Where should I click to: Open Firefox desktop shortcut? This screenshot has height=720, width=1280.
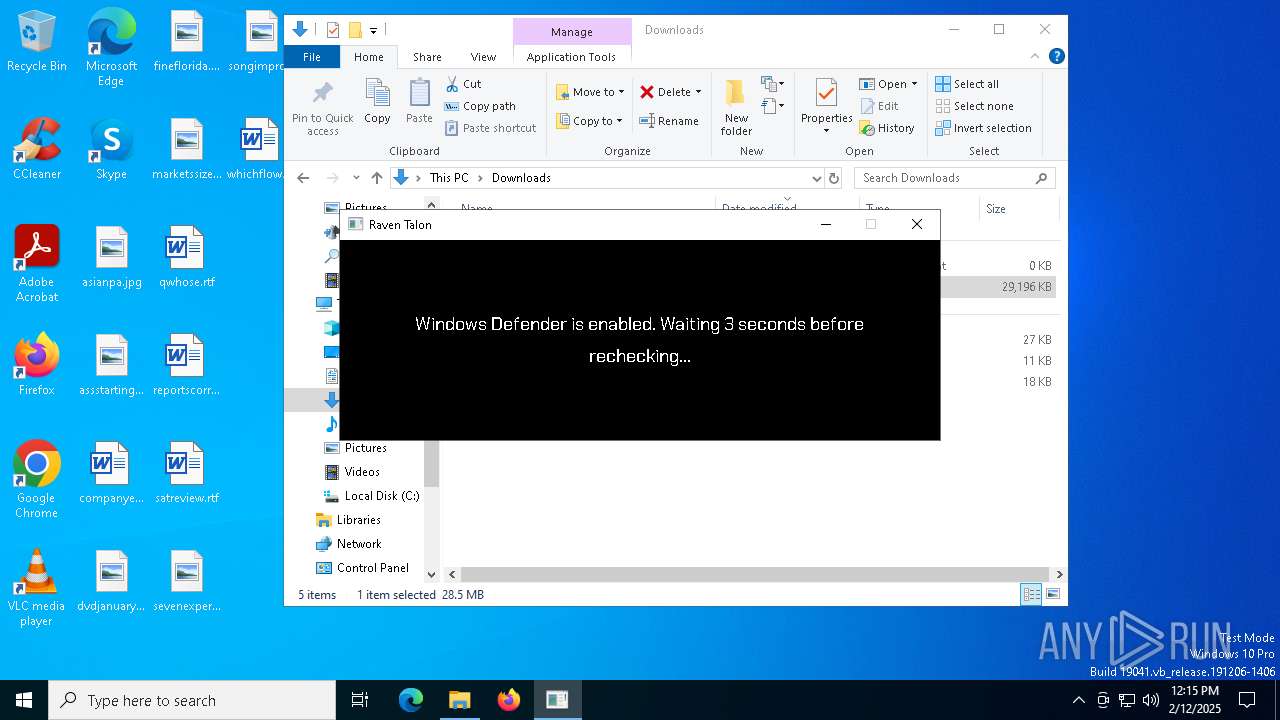(x=37, y=366)
